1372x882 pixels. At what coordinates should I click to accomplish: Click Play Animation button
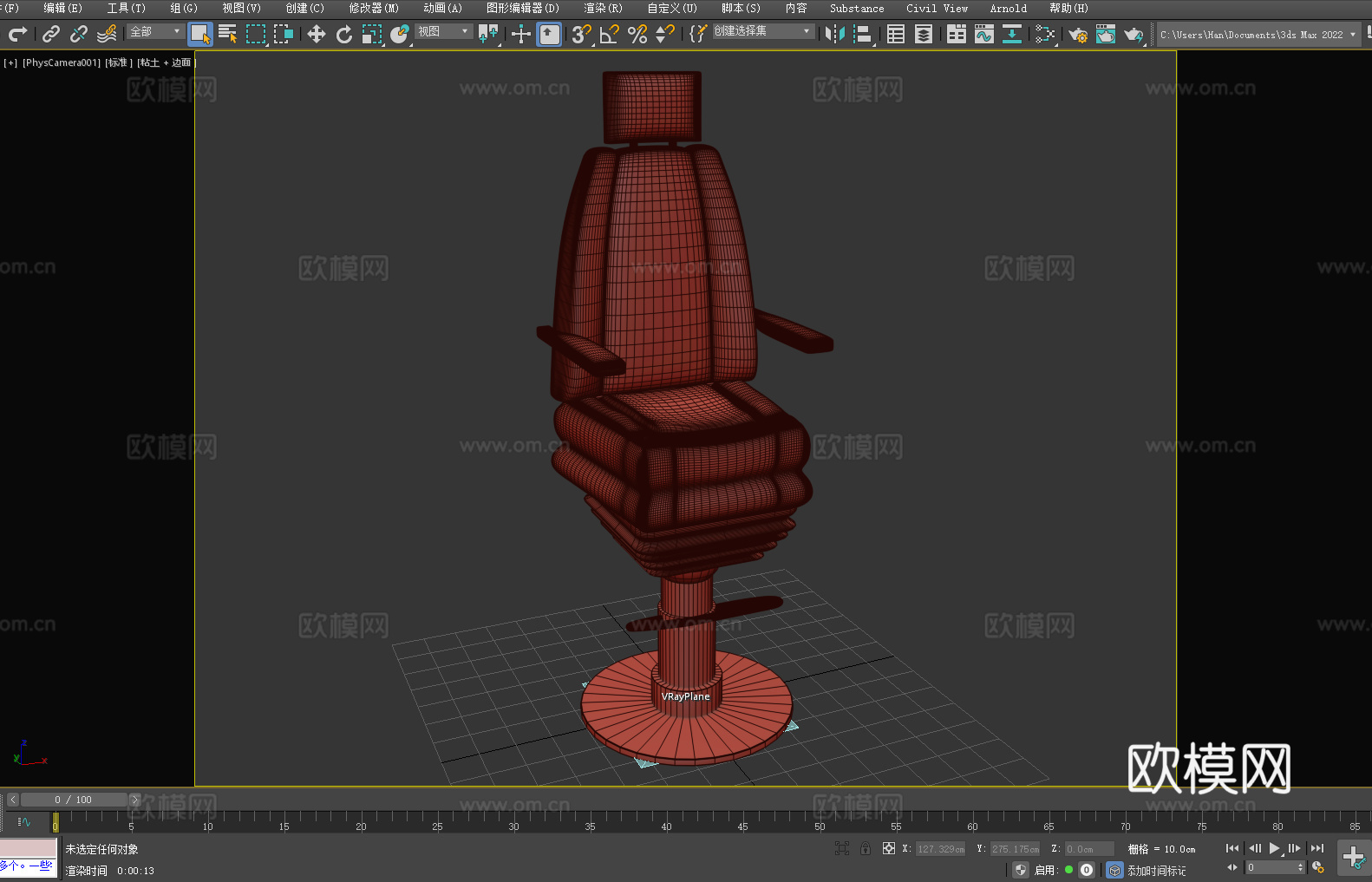pyautogui.click(x=1275, y=848)
